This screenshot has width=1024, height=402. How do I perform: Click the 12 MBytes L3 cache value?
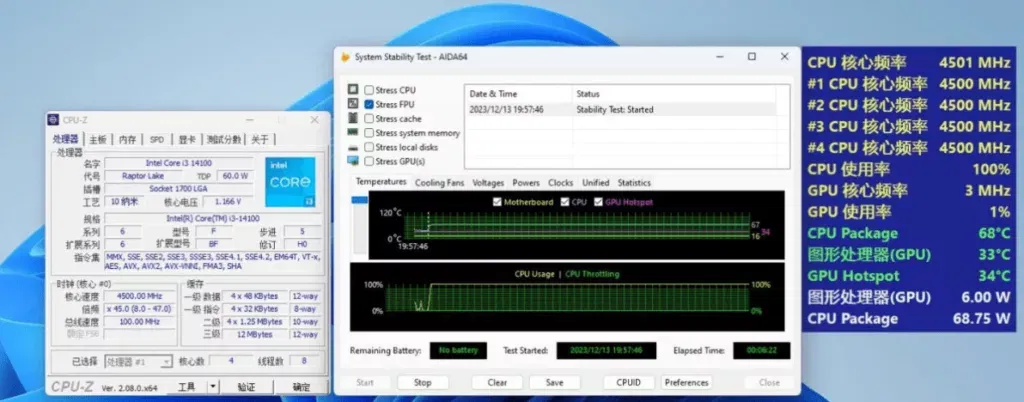click(254, 335)
